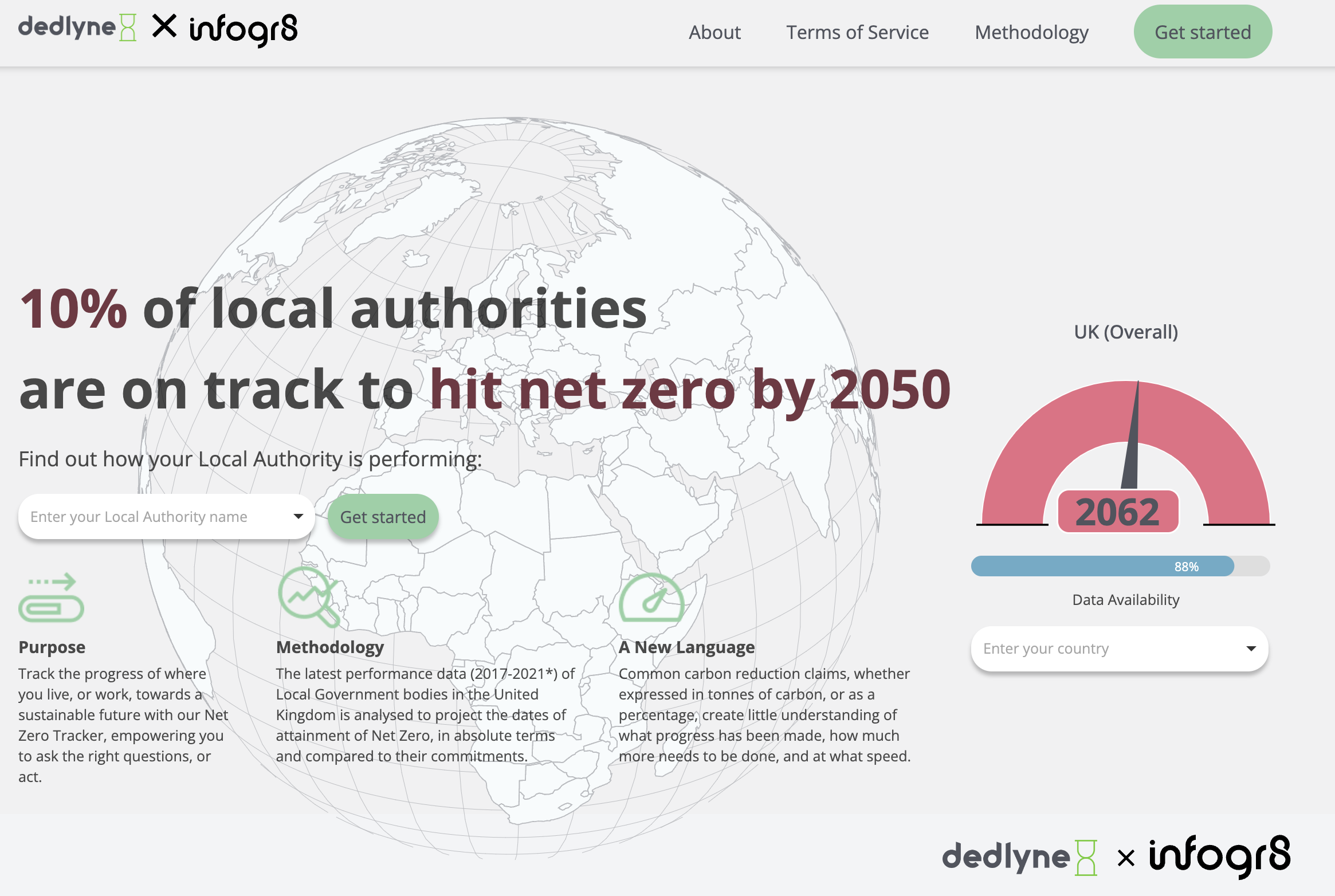This screenshot has width=1335, height=896.
Task: Open Terms of Service page
Action: pos(857,32)
